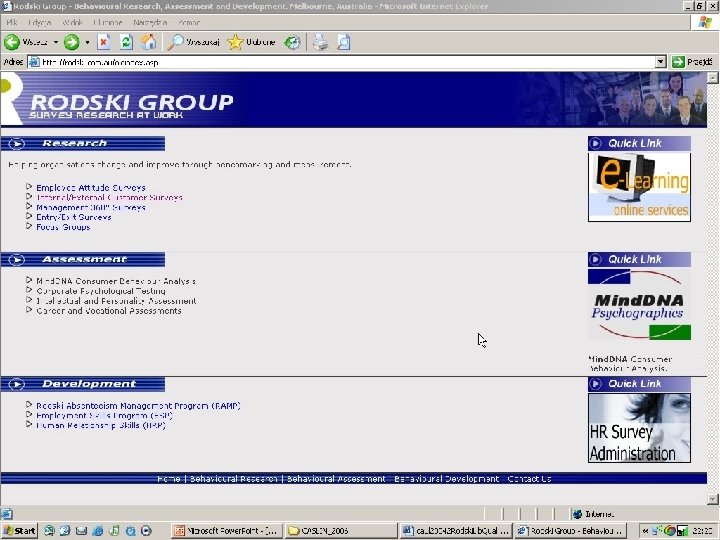The width and height of the screenshot is (720, 540).
Task: Open the Plik menu
Action: click(12, 22)
